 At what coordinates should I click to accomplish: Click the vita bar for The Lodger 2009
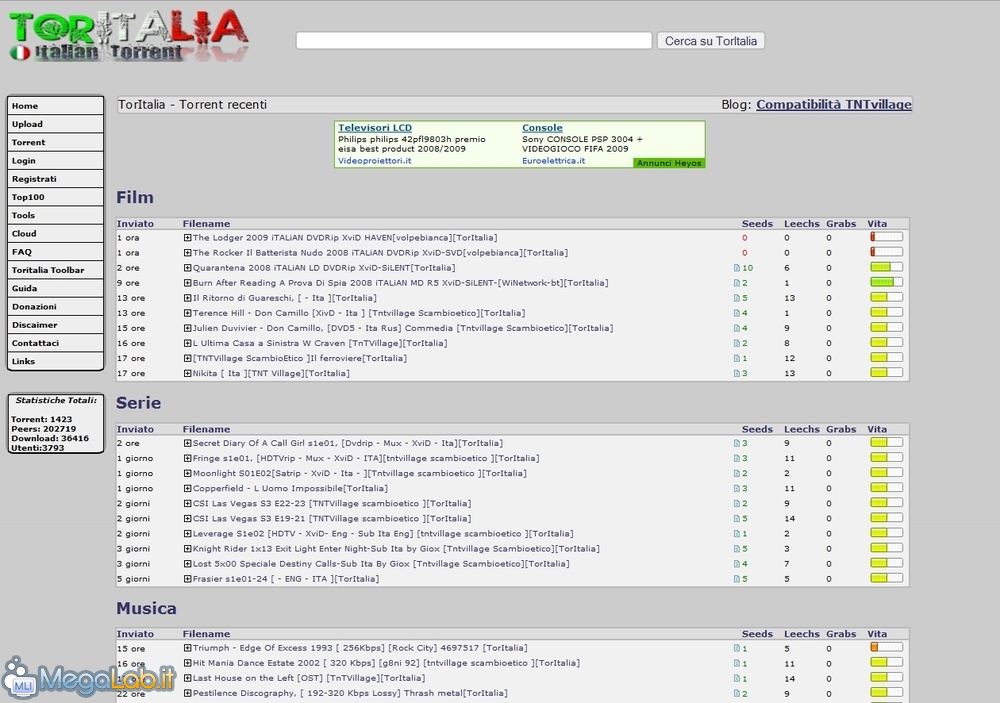point(886,237)
